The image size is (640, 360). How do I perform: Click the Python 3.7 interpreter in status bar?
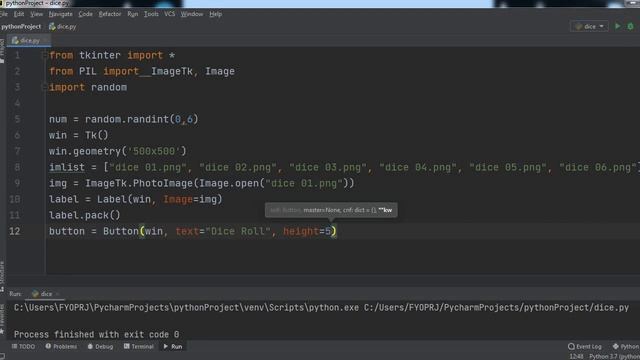[614, 356]
